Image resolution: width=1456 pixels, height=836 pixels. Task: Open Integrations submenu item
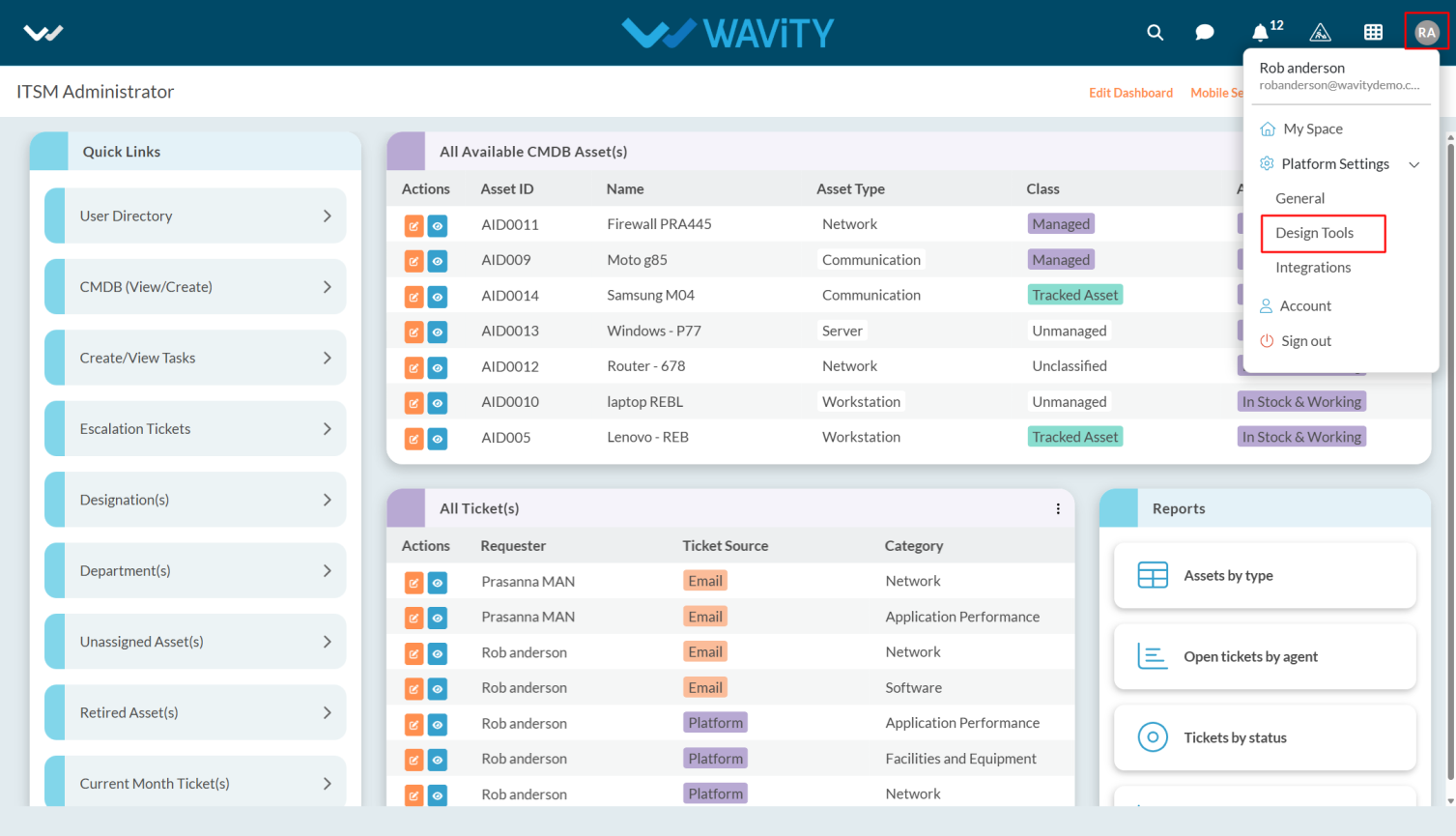coord(1313,268)
